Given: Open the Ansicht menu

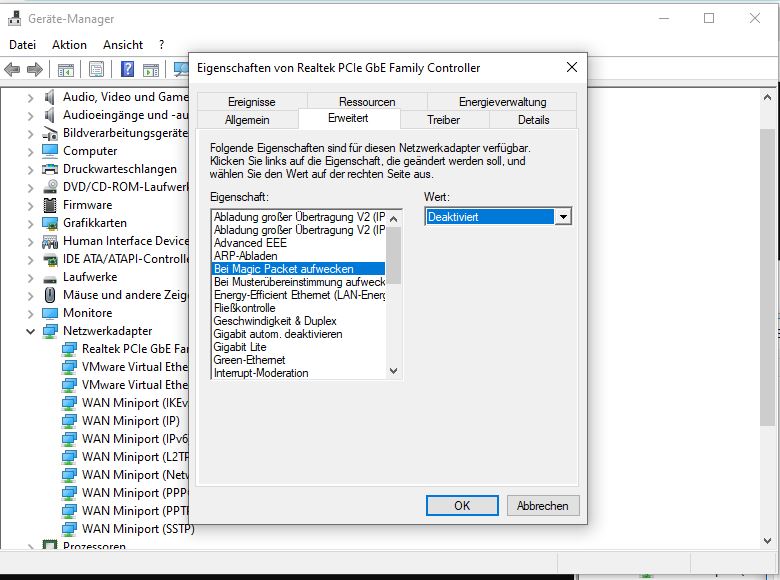Looking at the screenshot, I should pos(123,45).
